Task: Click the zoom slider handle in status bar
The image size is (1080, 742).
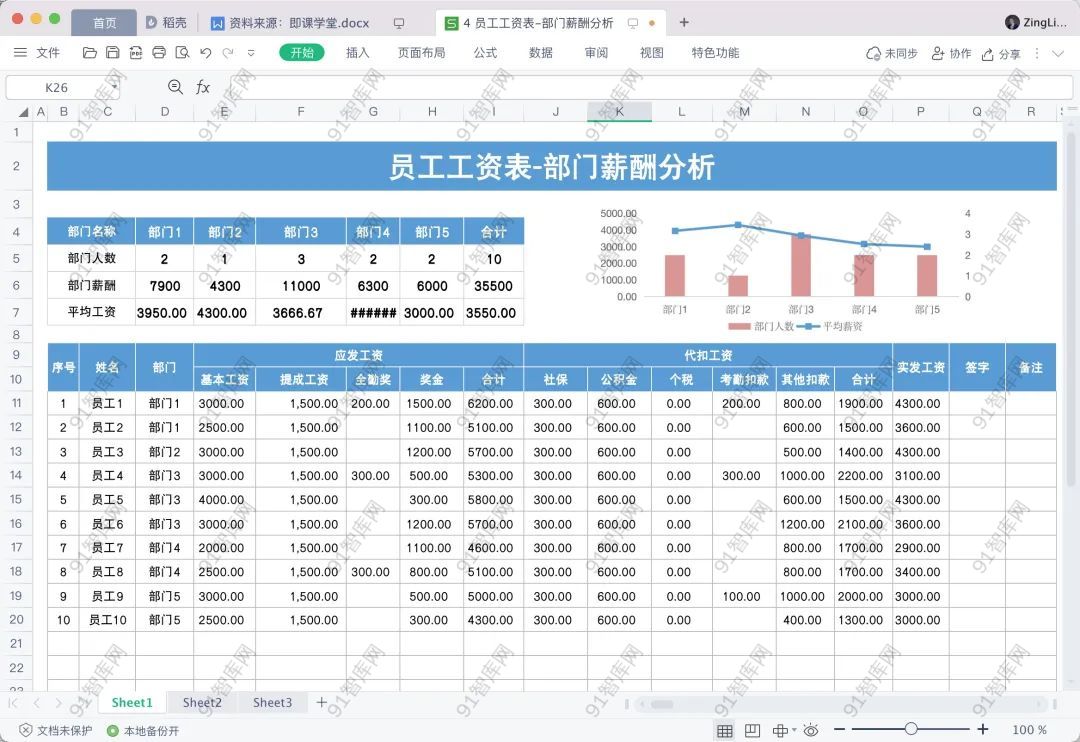Action: tap(911, 730)
